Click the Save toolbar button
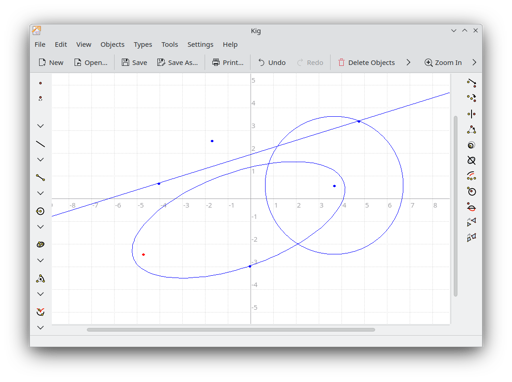This screenshot has height=382, width=512. click(134, 62)
